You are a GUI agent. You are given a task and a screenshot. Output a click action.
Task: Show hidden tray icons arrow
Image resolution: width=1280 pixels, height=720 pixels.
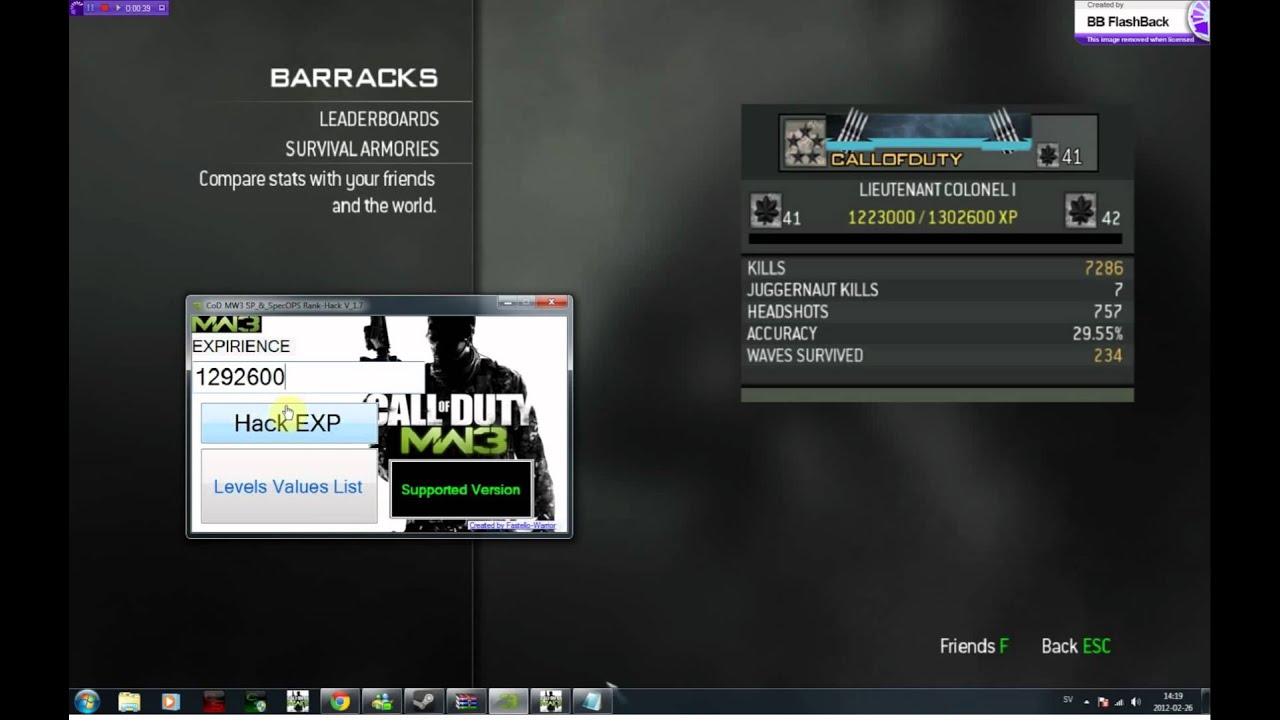[x=1086, y=702]
